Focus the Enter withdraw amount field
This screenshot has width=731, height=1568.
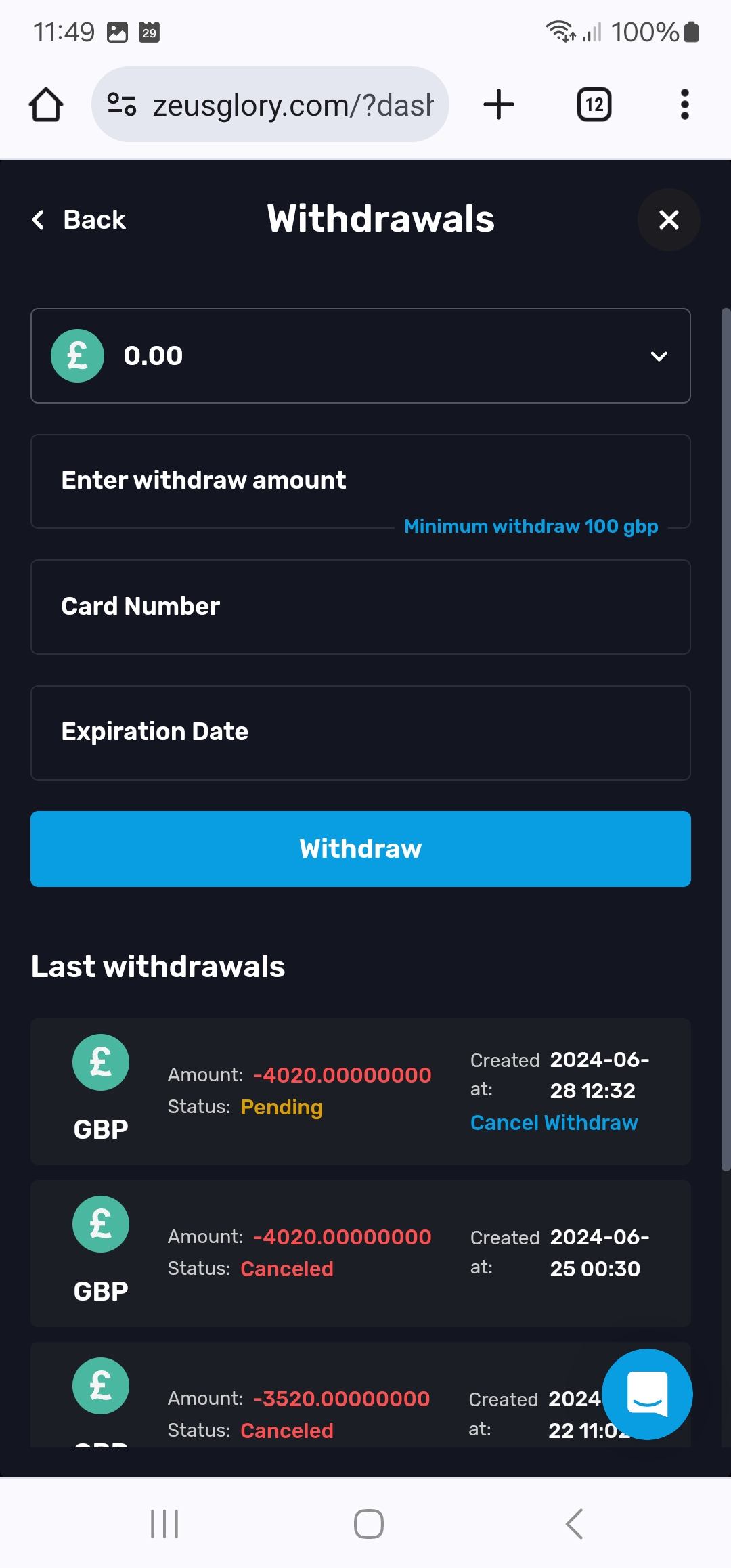click(x=360, y=481)
